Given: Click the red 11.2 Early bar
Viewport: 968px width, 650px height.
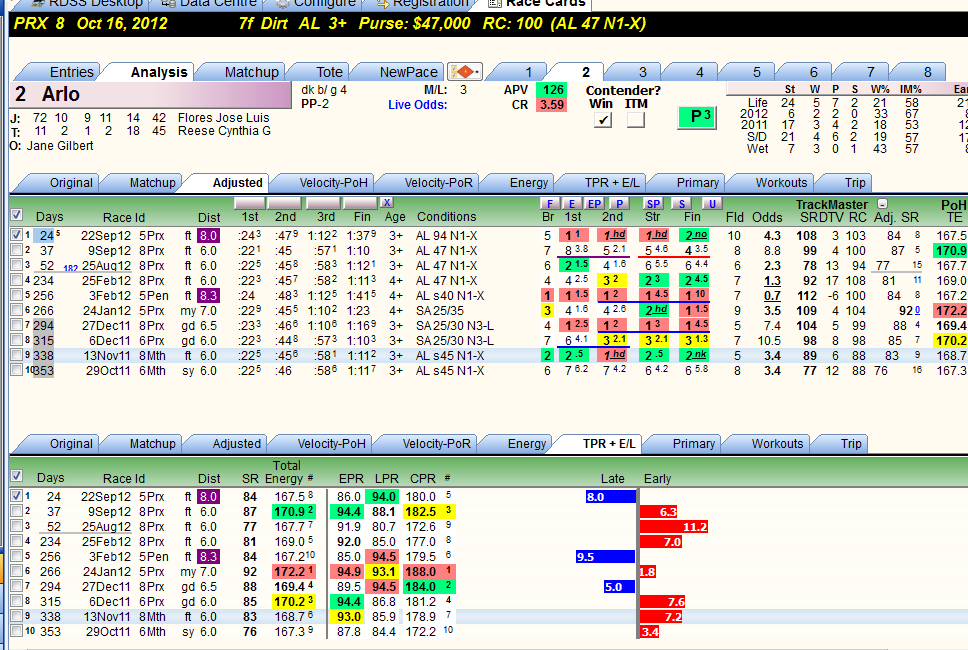Looking at the screenshot, I should (674, 527).
